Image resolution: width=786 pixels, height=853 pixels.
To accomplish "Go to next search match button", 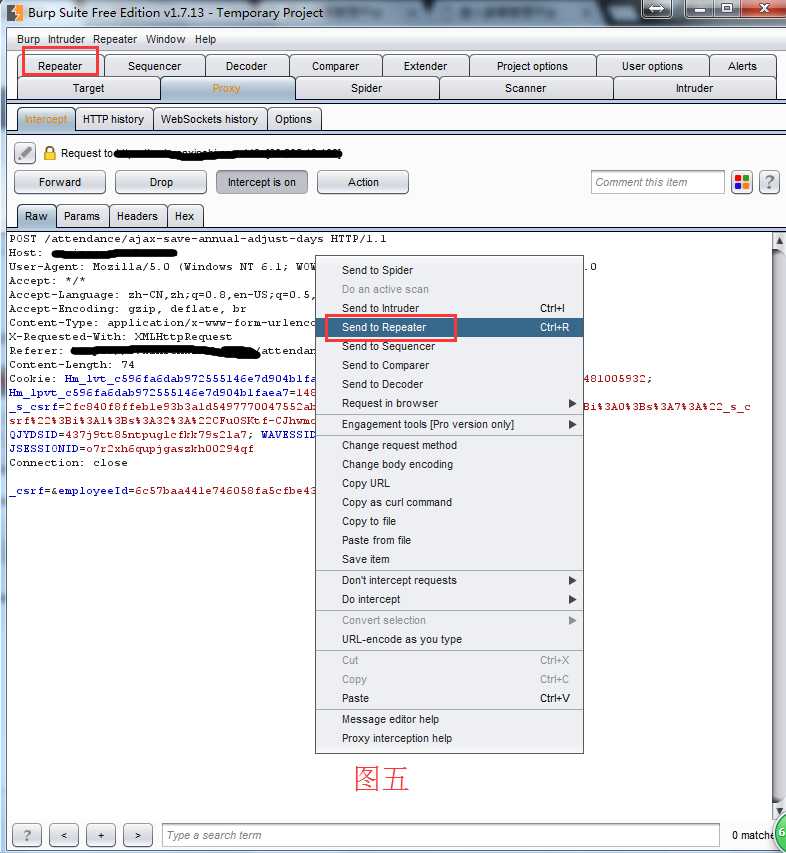I will [138, 835].
